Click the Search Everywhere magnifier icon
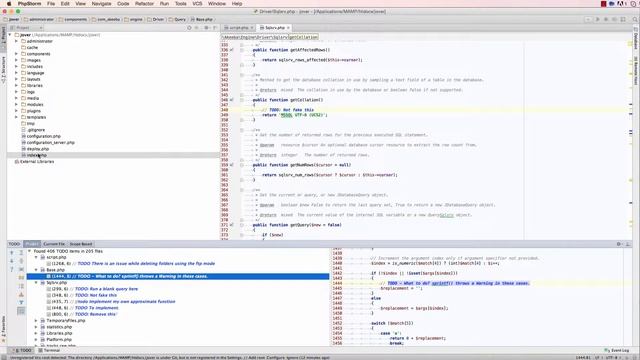This screenshot has width=640, height=360. point(635,19)
